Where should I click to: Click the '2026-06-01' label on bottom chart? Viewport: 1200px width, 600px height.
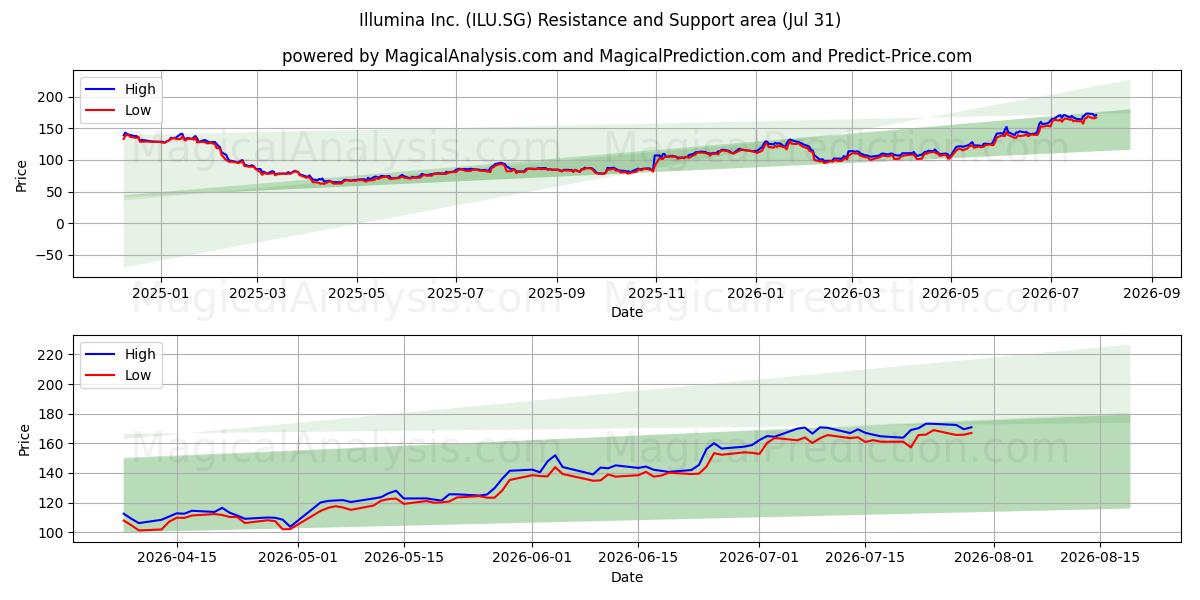click(532, 559)
